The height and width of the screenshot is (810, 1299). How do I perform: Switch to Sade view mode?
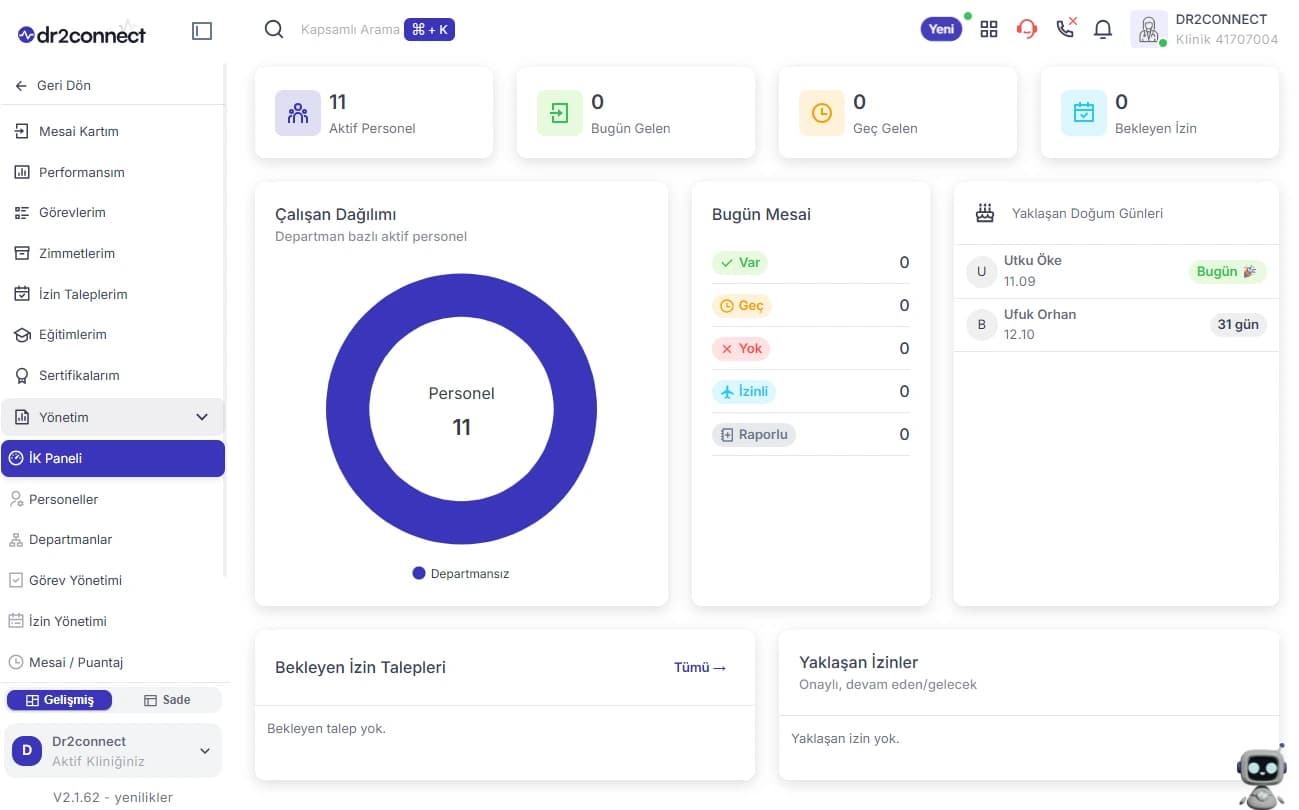(167, 700)
